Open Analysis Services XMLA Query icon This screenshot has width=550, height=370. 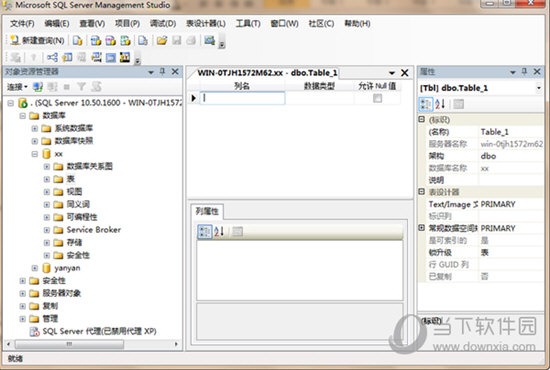coord(125,41)
